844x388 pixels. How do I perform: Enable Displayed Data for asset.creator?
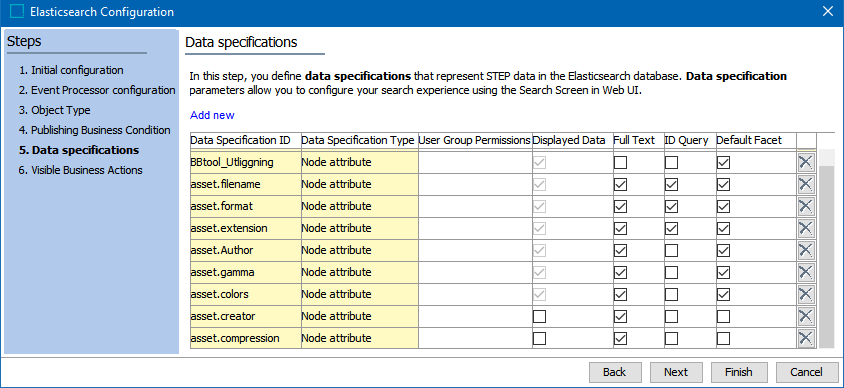(539, 316)
